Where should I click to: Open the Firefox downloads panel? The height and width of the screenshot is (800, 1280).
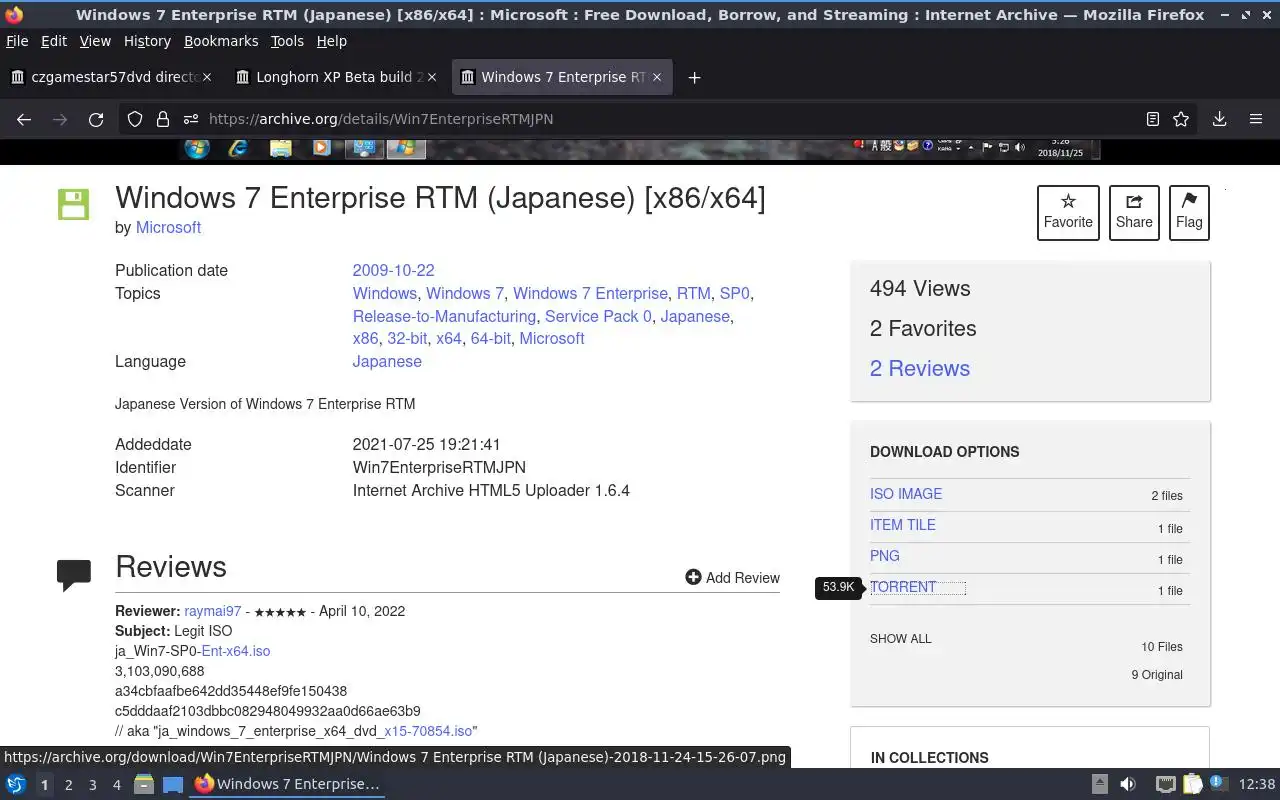[1219, 119]
